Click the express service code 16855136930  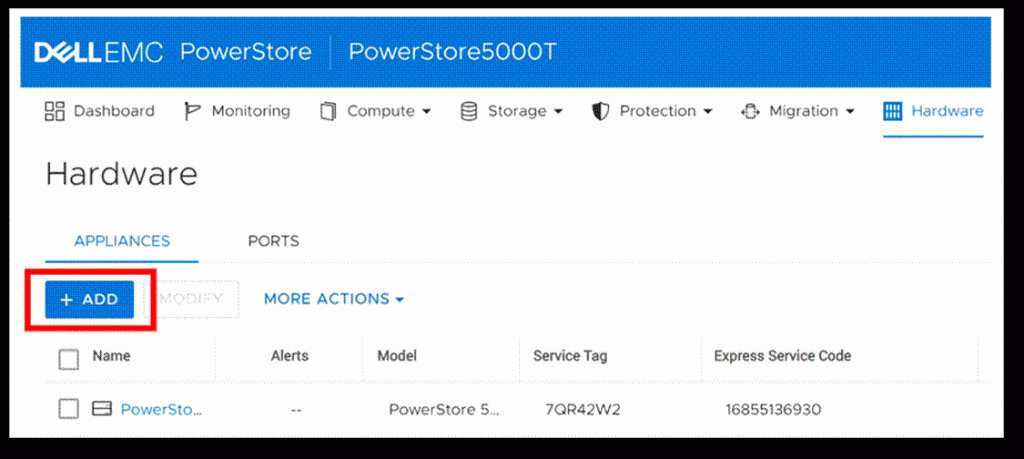click(773, 410)
